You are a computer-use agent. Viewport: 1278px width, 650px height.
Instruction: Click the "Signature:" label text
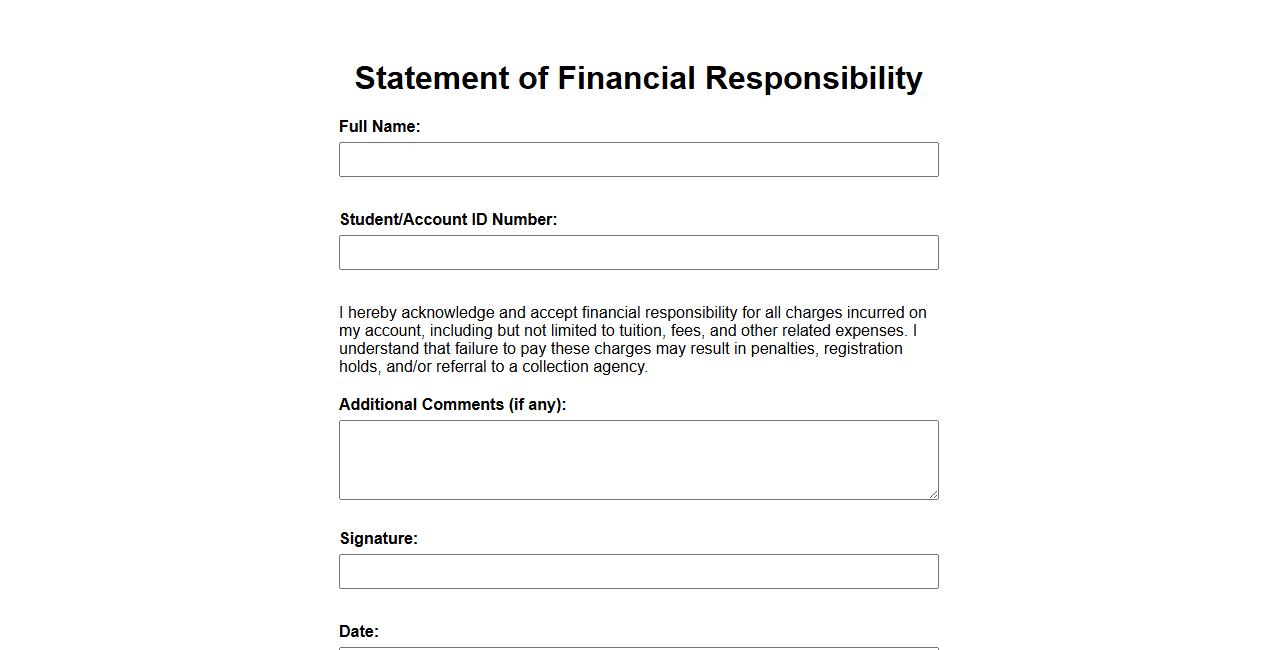[x=378, y=539]
